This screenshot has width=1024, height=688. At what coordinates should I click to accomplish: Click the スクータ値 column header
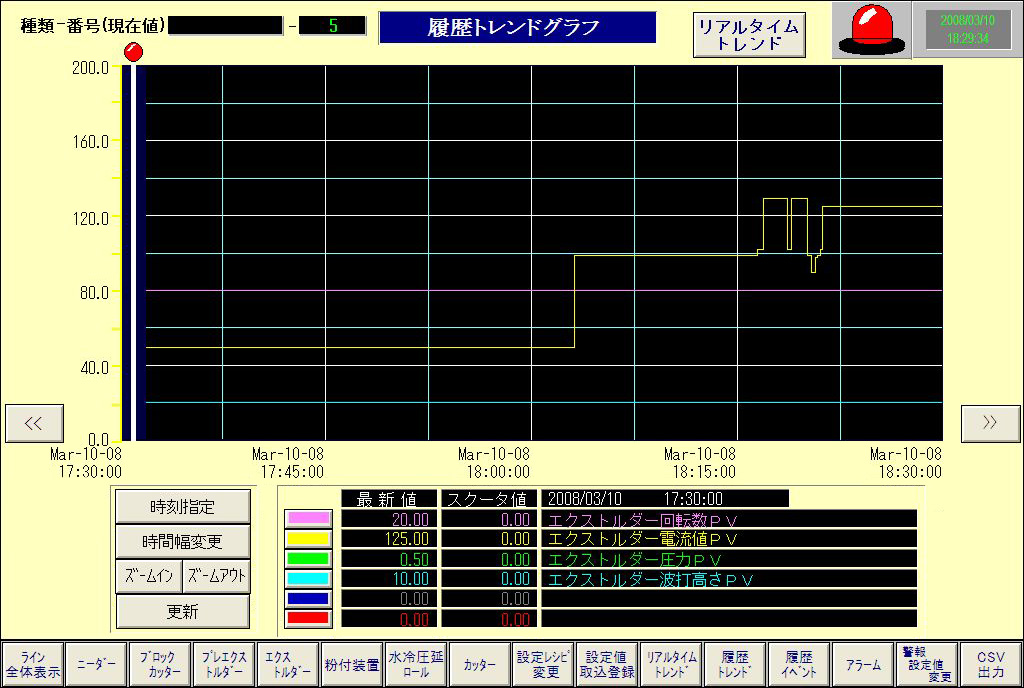[x=489, y=499]
